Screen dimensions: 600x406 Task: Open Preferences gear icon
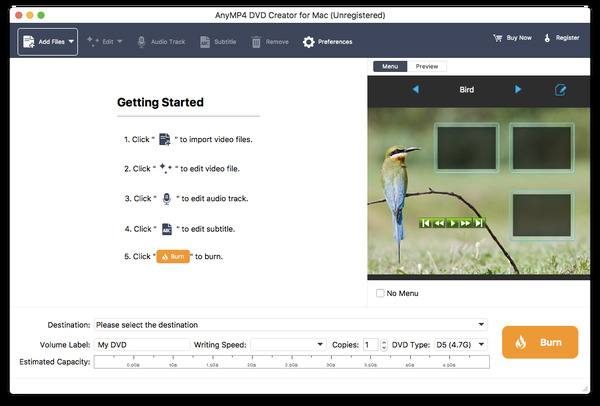[308, 42]
